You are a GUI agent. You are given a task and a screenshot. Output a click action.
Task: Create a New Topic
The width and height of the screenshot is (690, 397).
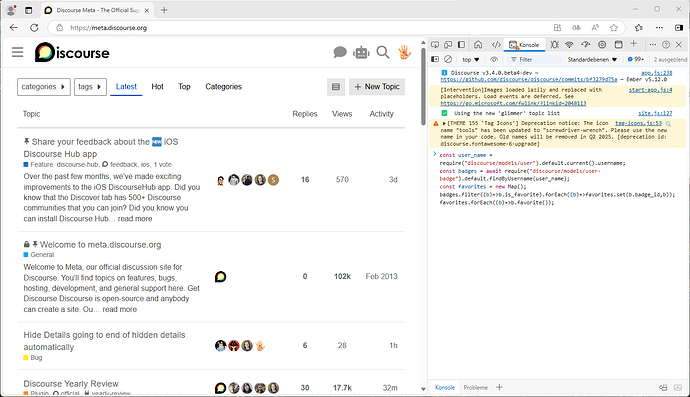(x=377, y=87)
